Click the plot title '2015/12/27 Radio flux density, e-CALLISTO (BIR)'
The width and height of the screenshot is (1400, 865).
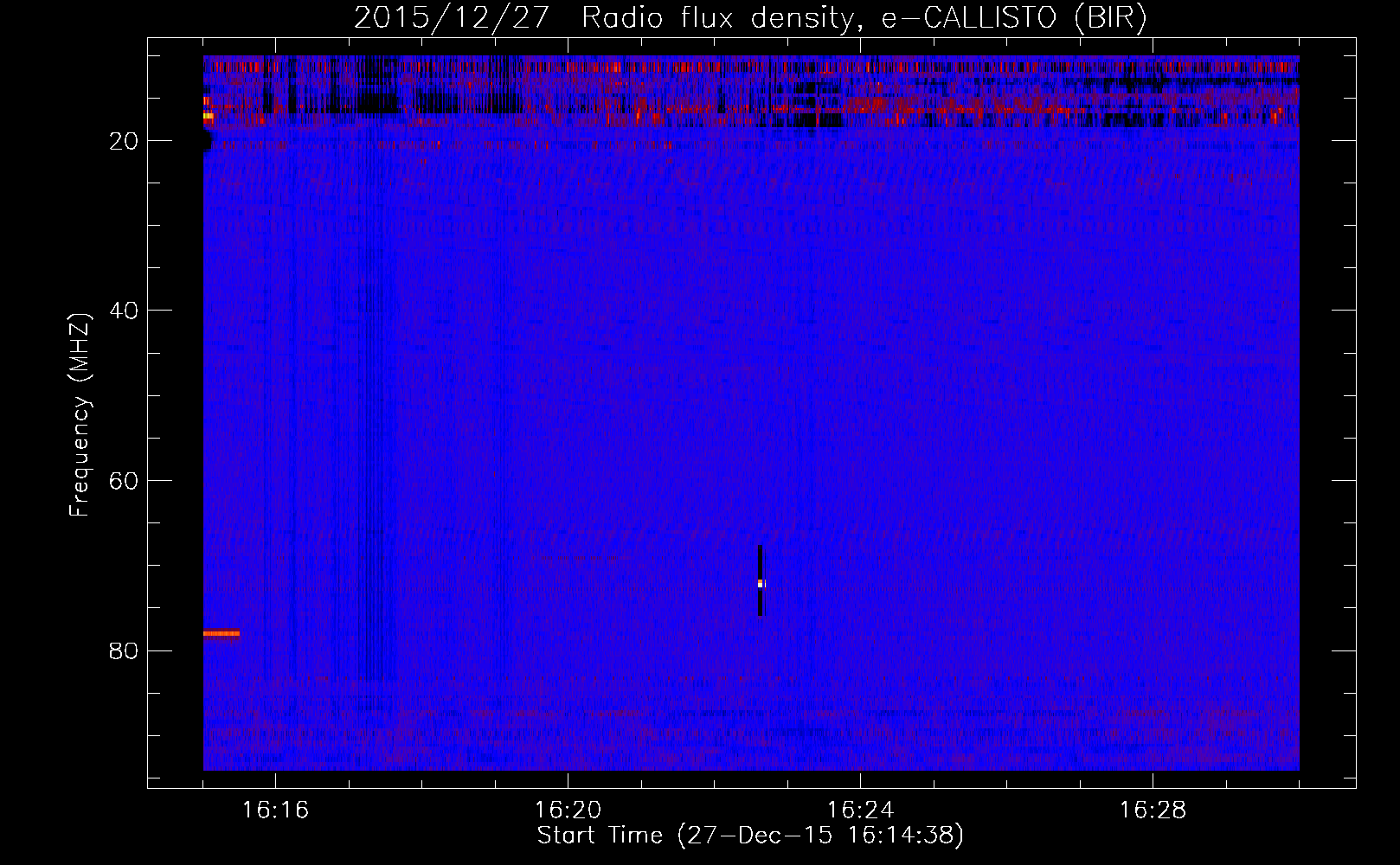tap(750, 18)
